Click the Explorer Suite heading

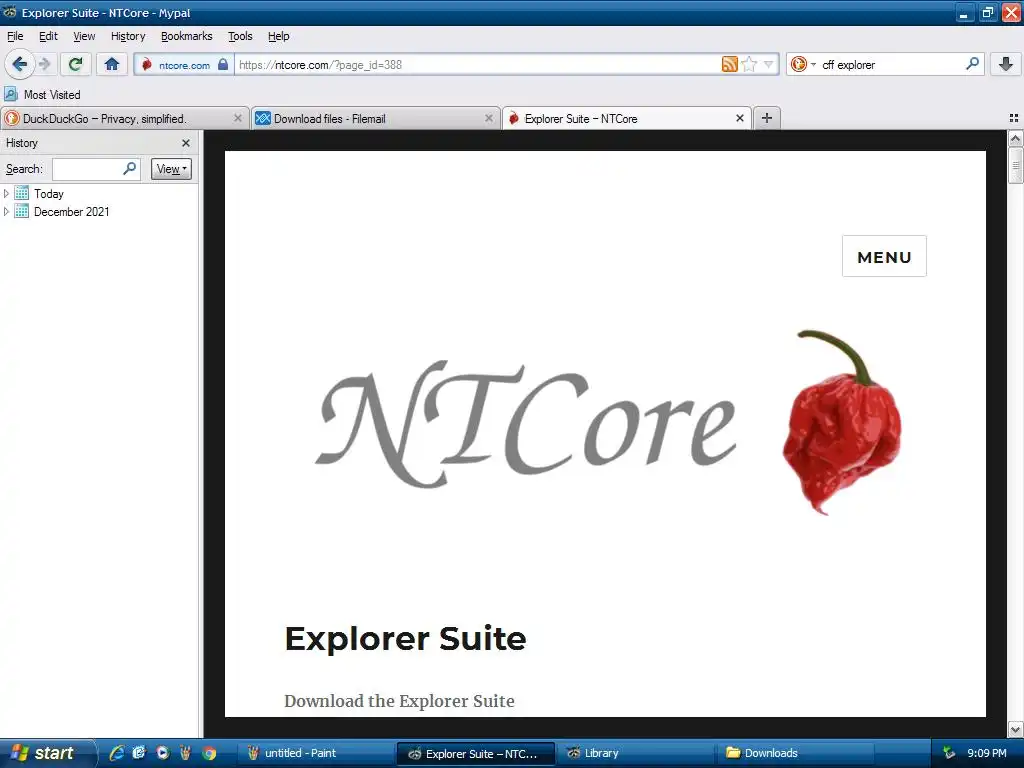point(405,638)
